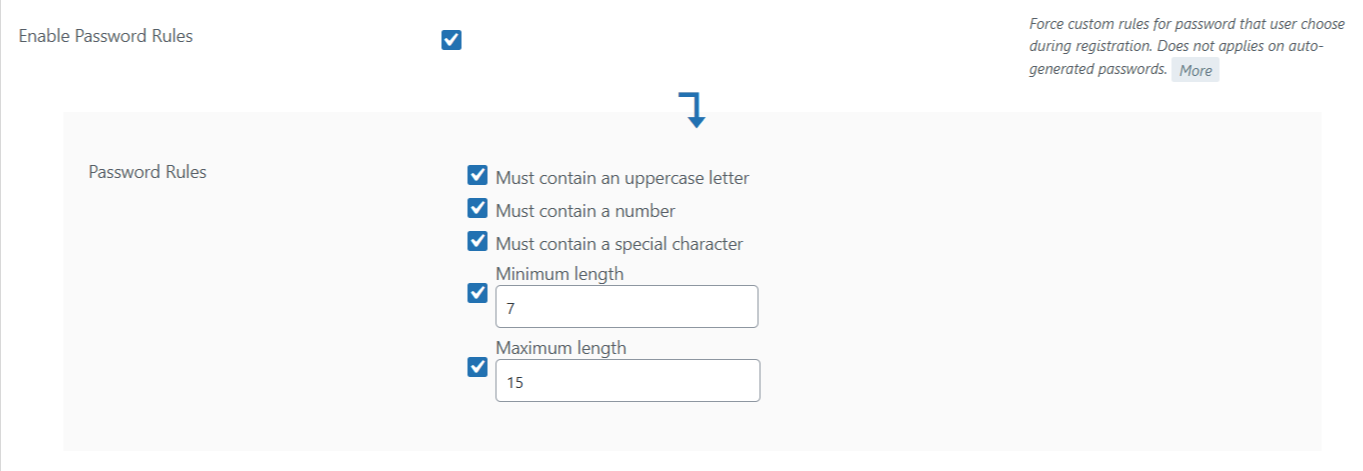
Task: Focus the Minimum length input field
Action: point(626,307)
